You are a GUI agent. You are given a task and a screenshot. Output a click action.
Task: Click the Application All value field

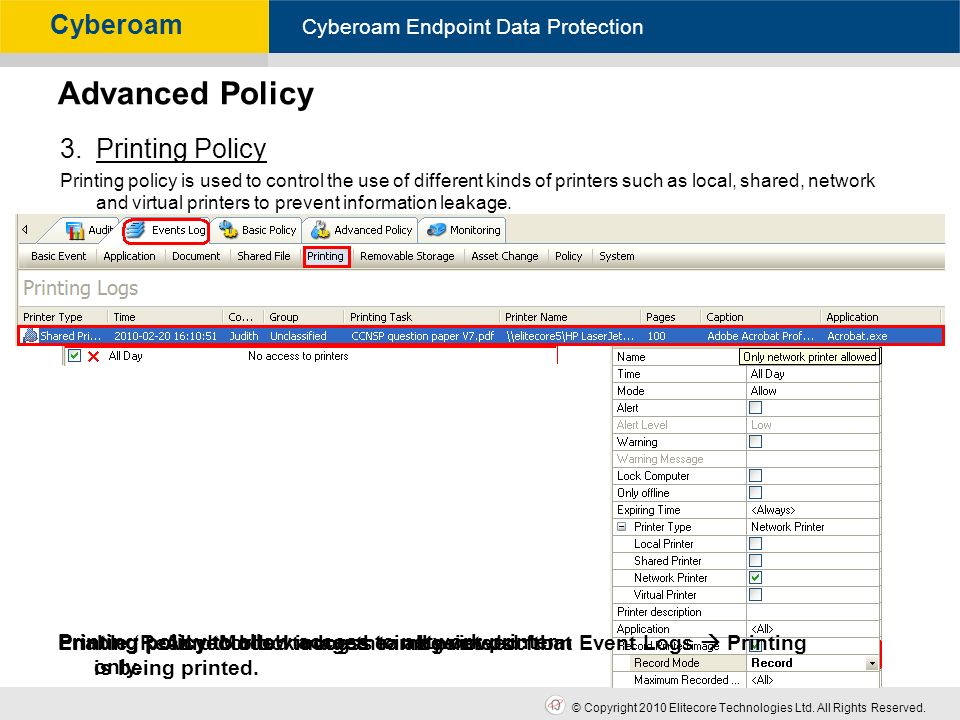pos(813,629)
